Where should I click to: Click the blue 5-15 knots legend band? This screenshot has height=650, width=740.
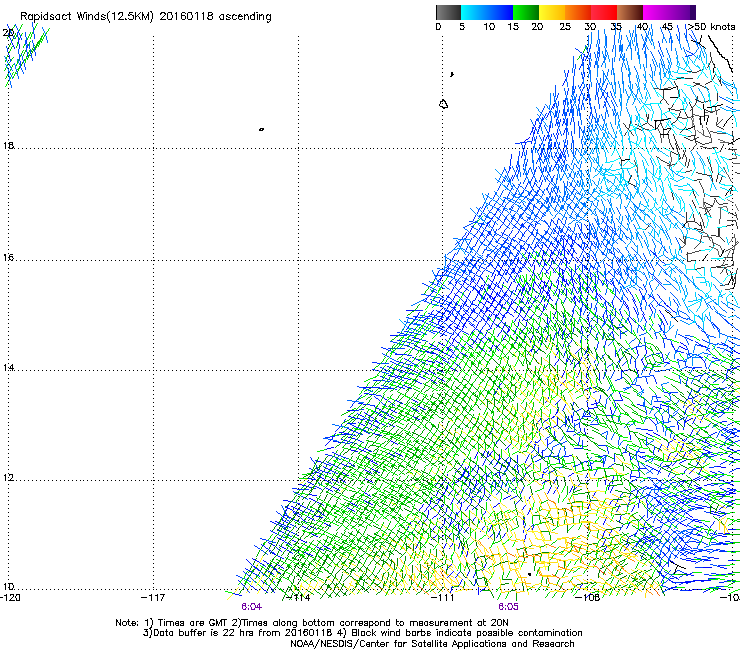(487, 12)
